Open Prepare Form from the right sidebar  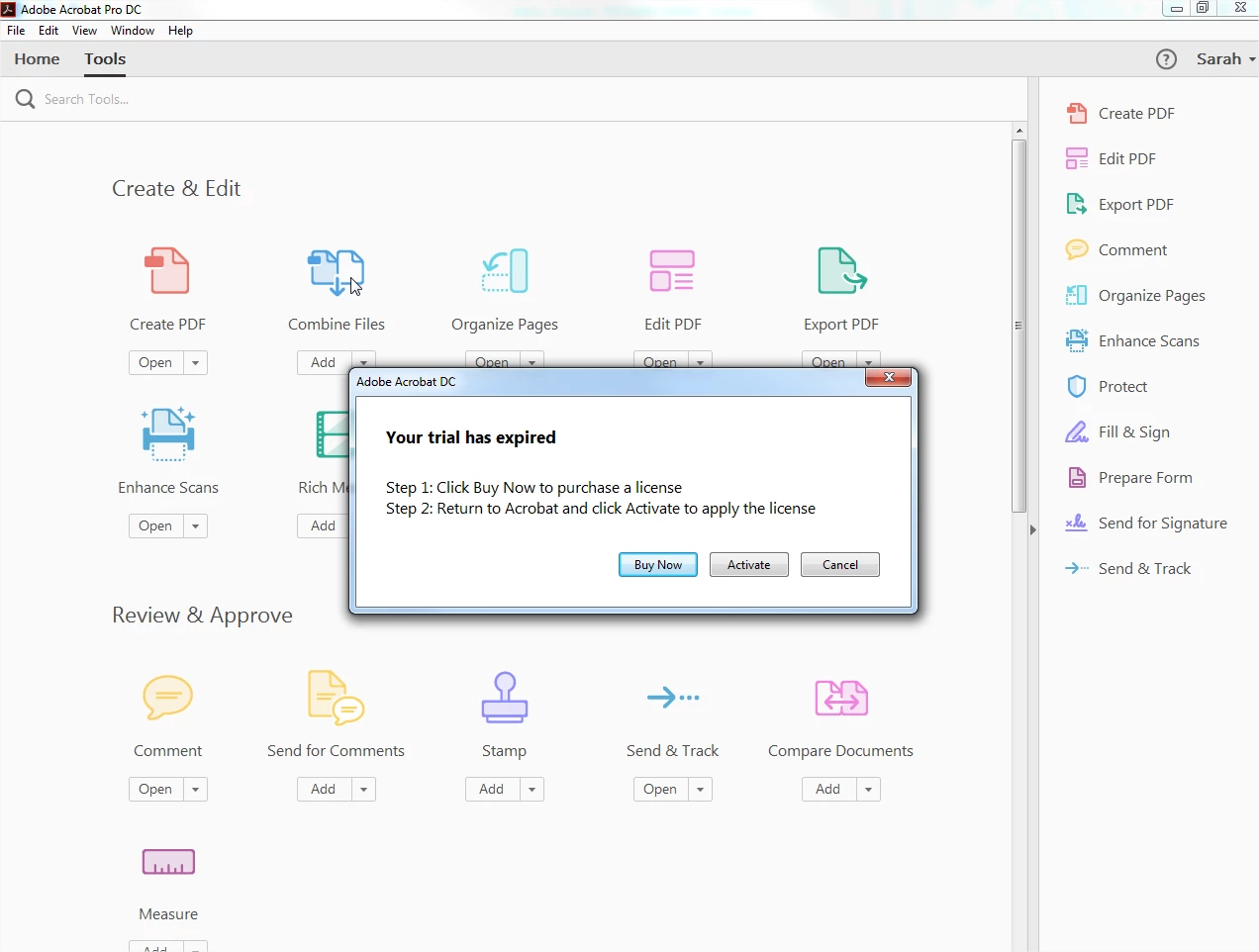1128,477
